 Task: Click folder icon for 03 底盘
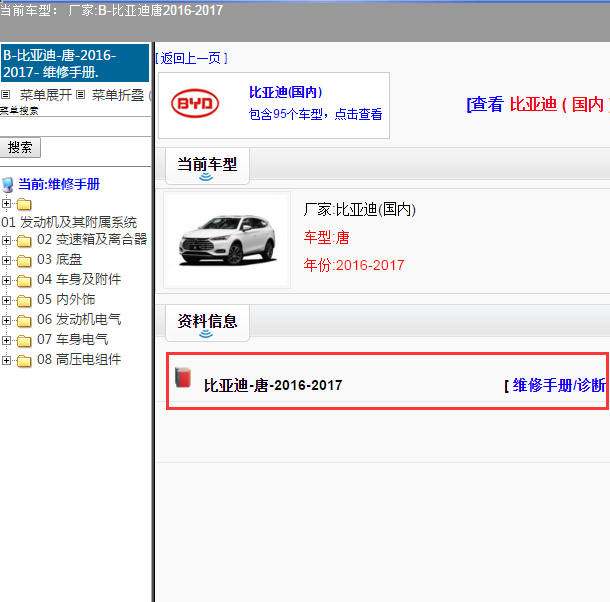coord(24,261)
